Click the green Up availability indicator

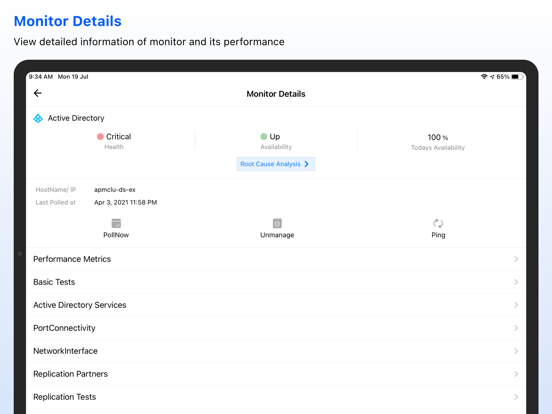click(x=264, y=137)
